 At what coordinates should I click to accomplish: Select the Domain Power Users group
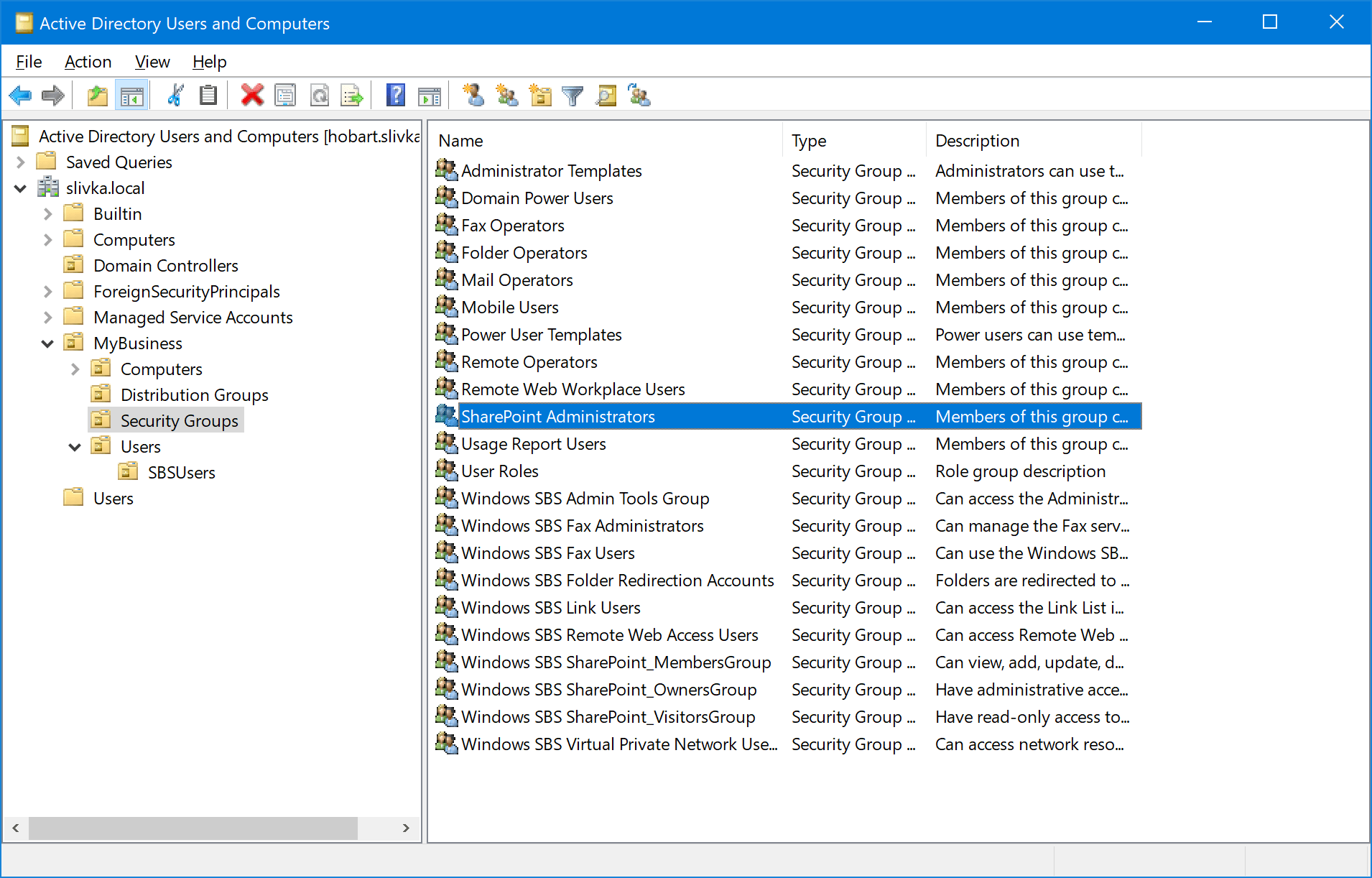(x=537, y=198)
